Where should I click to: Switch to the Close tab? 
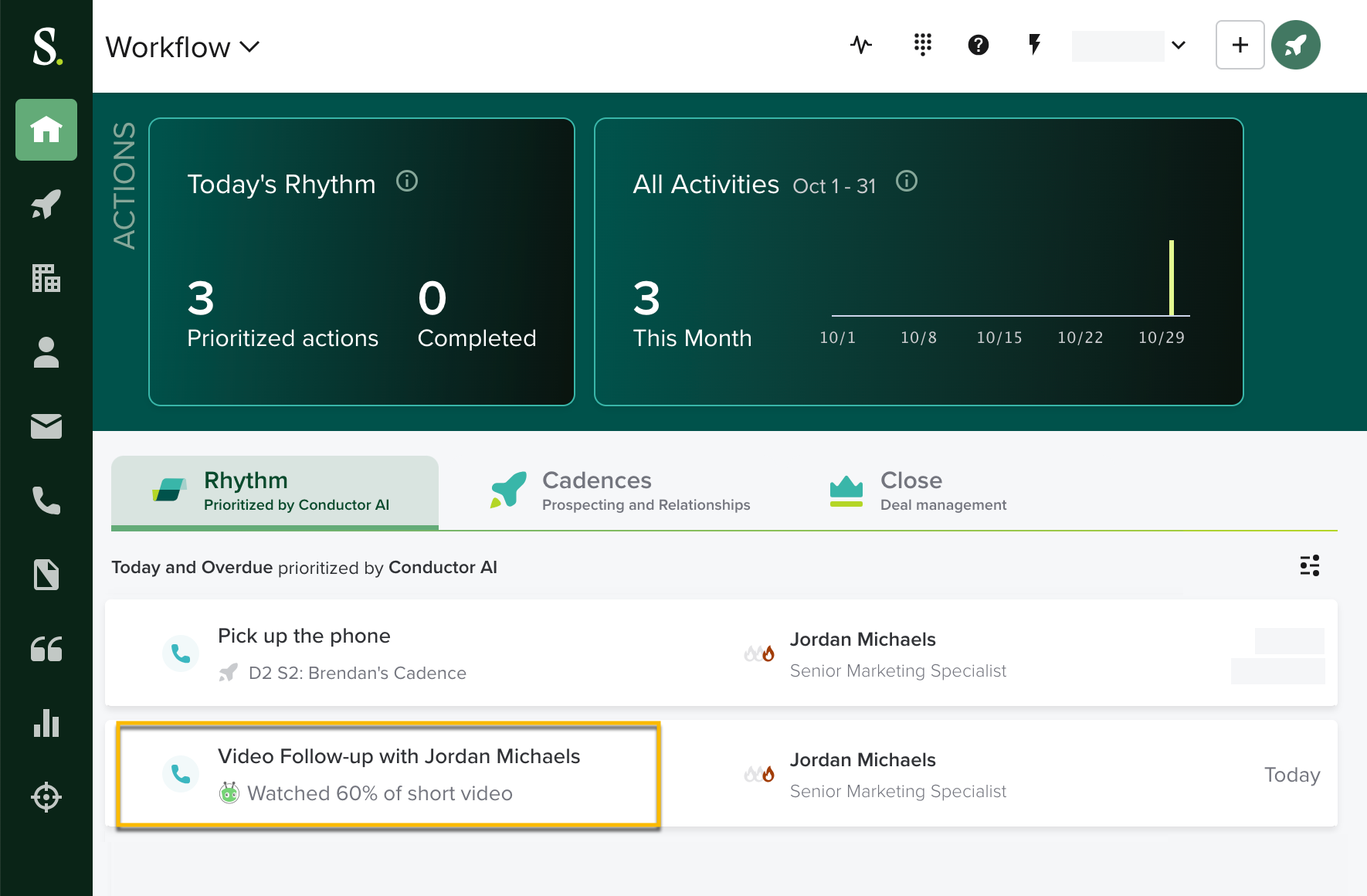(x=918, y=491)
